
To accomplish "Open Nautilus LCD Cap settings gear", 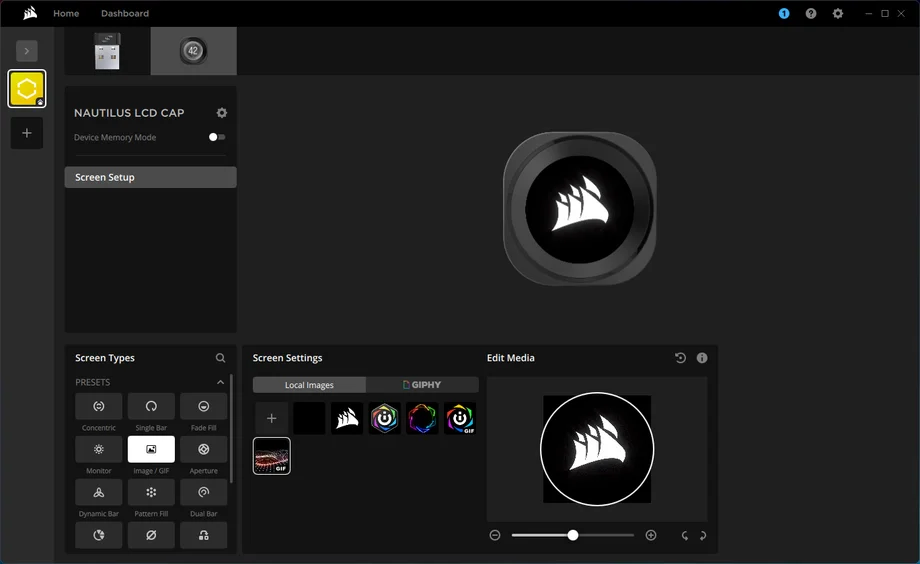I will coord(222,113).
